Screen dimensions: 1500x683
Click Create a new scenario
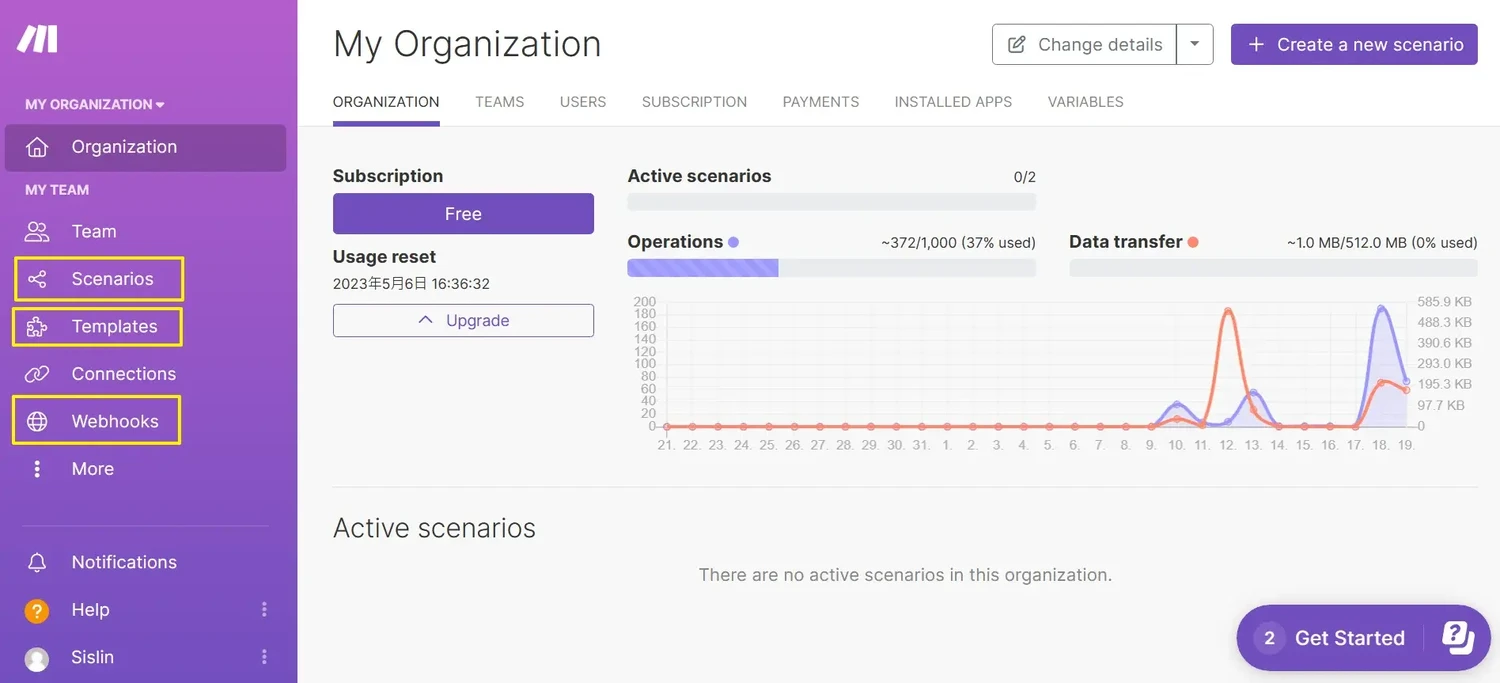(1354, 45)
